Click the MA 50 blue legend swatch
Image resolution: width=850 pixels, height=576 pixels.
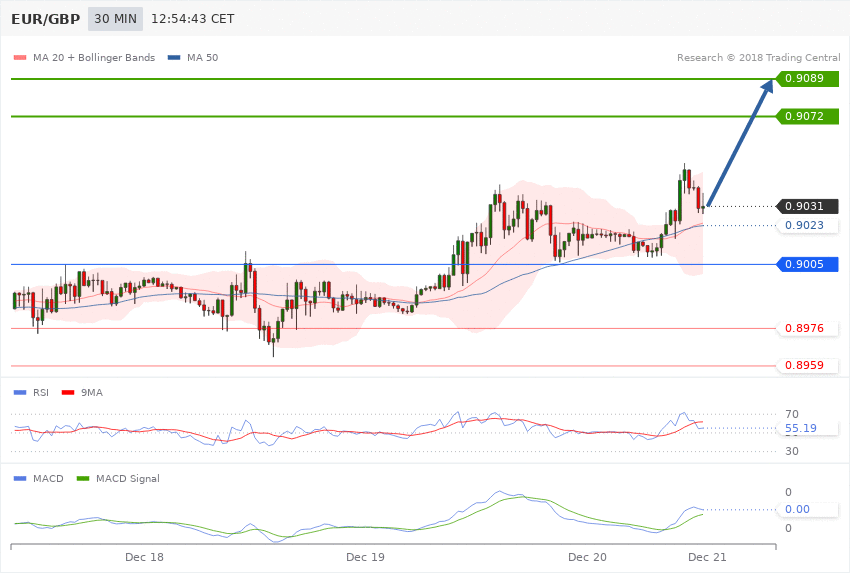click(174, 57)
